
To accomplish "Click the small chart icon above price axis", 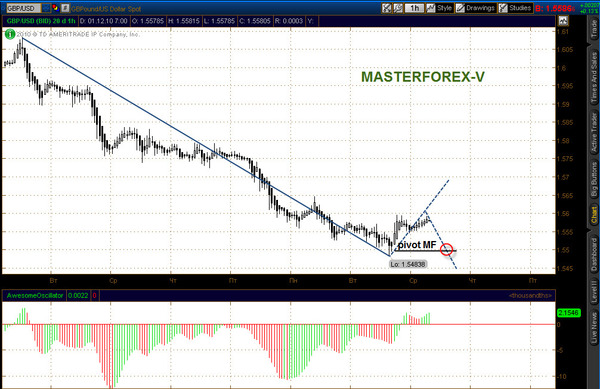I will tap(563, 21).
